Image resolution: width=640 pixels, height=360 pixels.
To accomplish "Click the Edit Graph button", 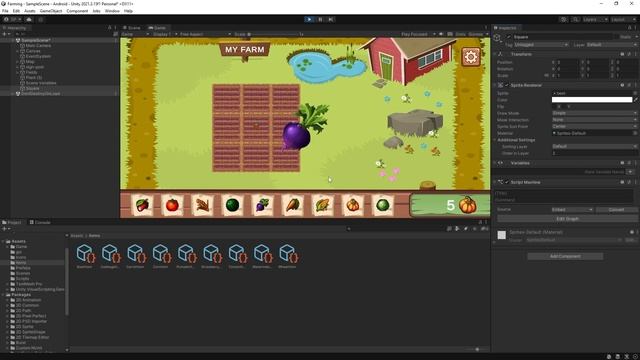I will [567, 219].
